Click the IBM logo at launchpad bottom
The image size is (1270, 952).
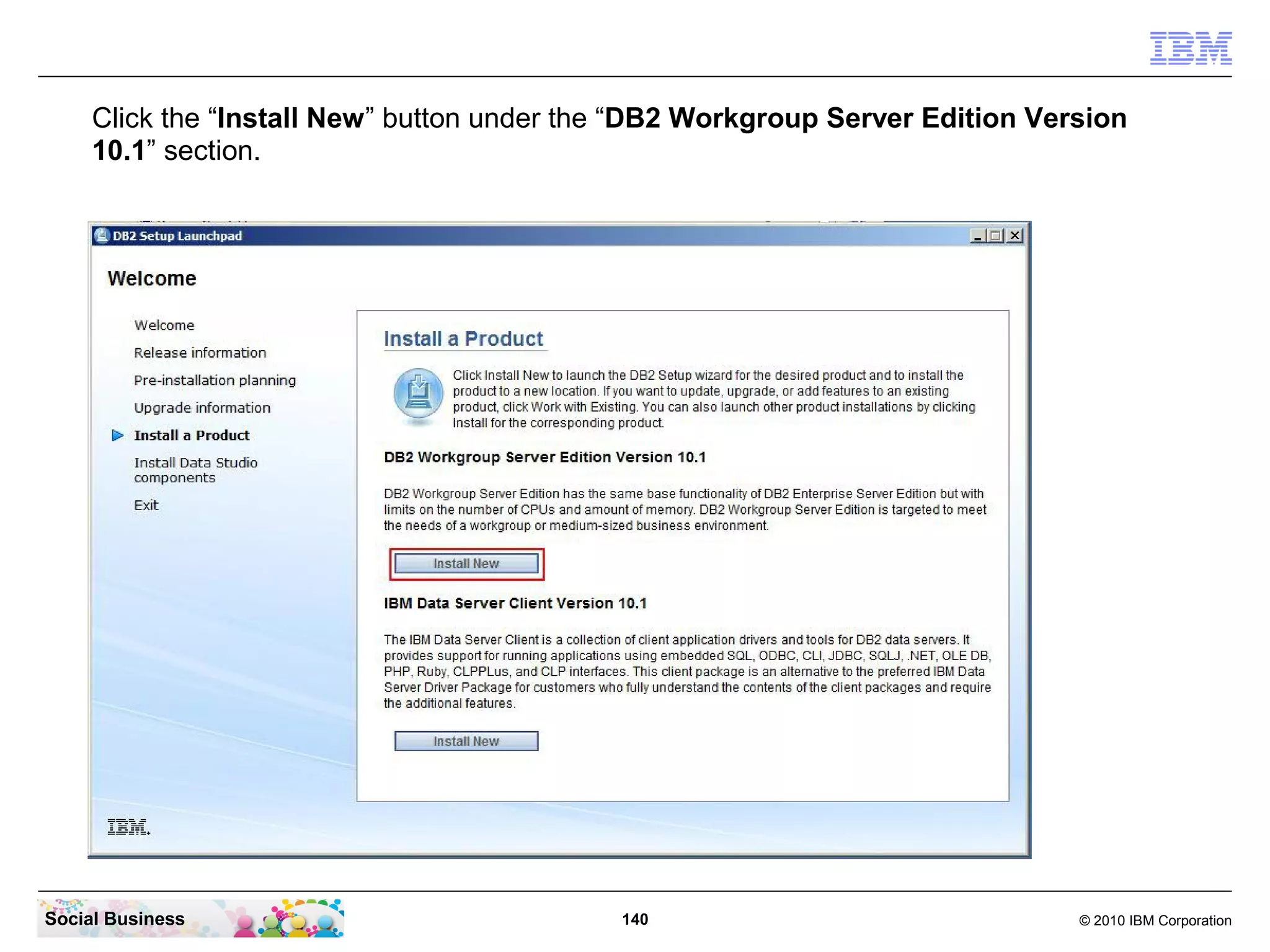[128, 827]
